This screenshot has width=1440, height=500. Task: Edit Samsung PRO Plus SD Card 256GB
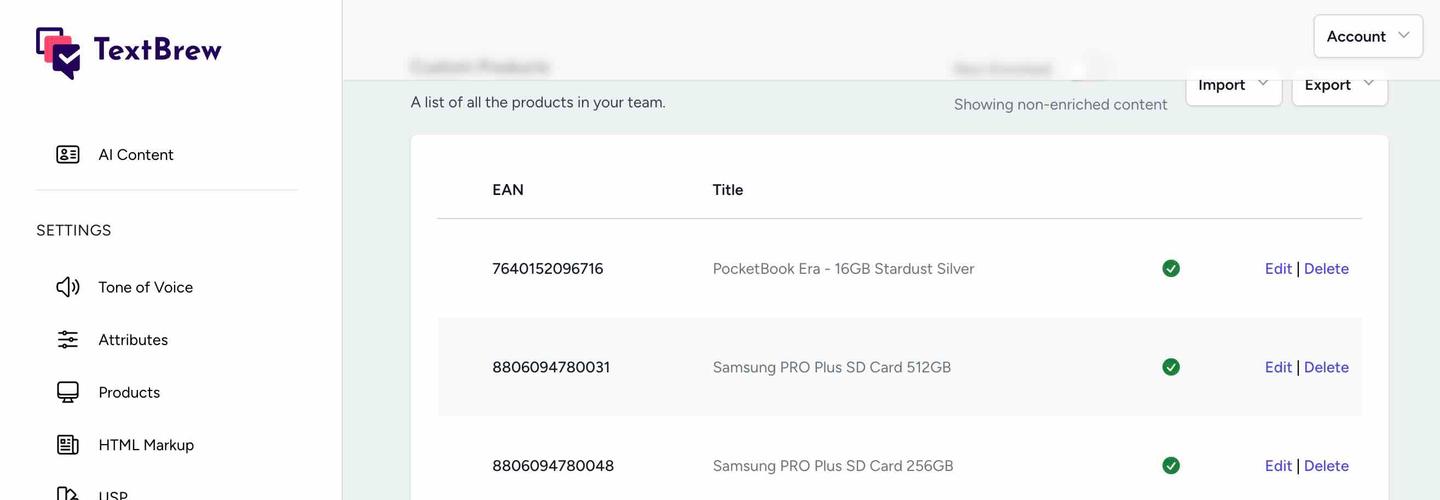(1278, 466)
